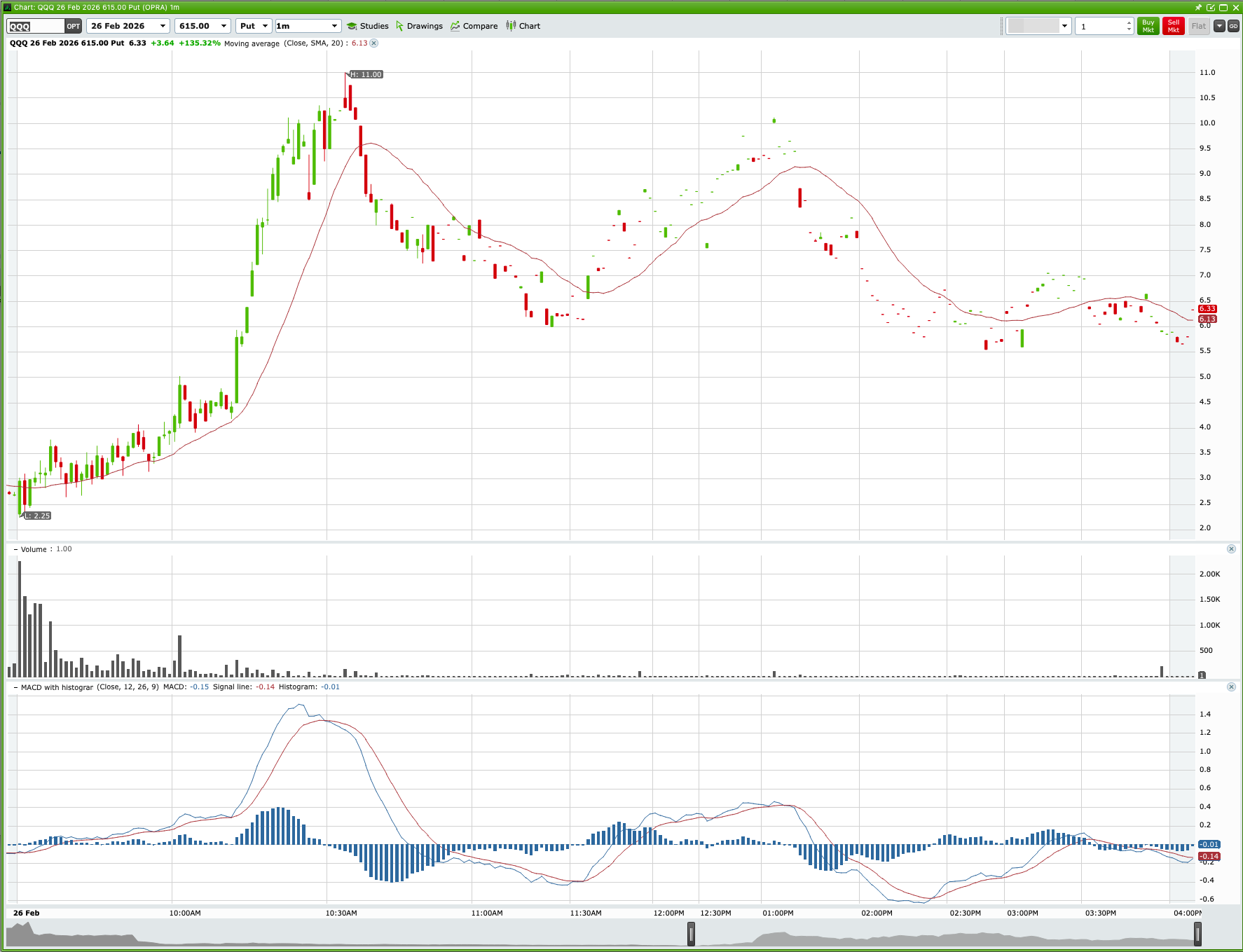Remove the Moving average study
Image resolution: width=1243 pixels, height=952 pixels.
tap(374, 43)
